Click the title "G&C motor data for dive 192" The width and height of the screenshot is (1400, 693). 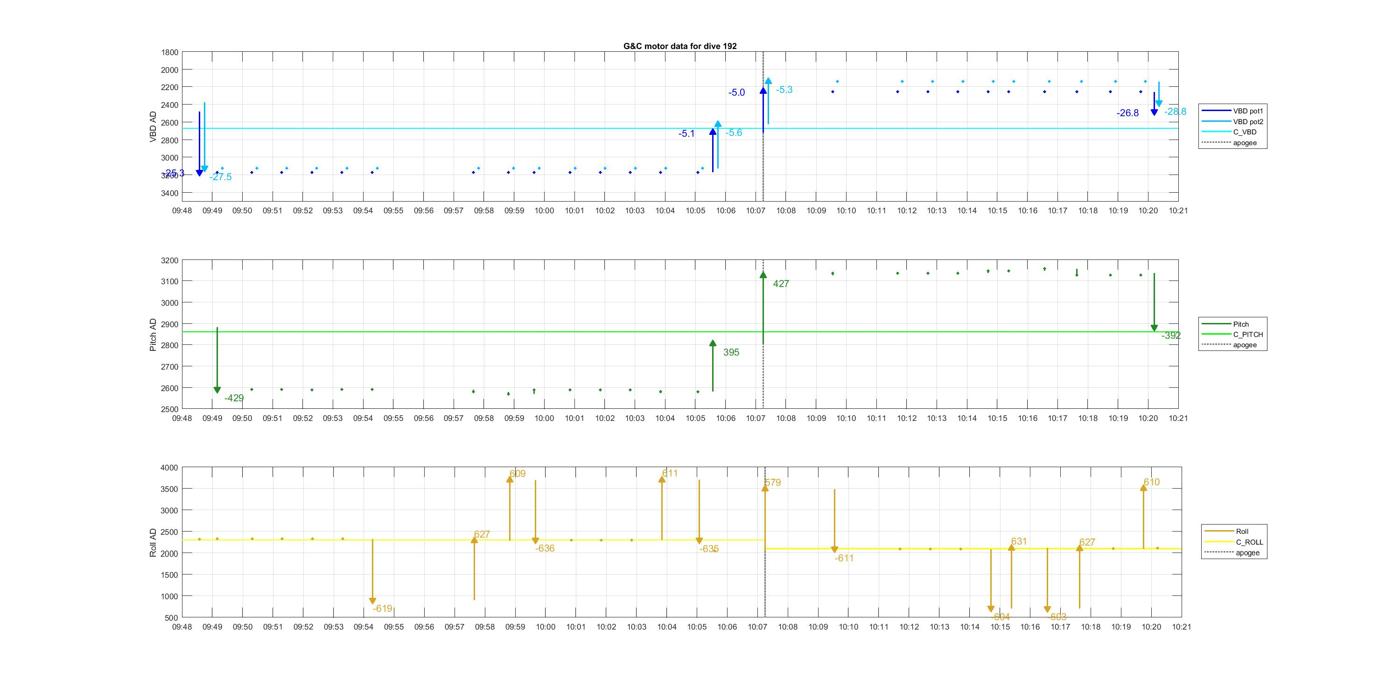(x=680, y=46)
